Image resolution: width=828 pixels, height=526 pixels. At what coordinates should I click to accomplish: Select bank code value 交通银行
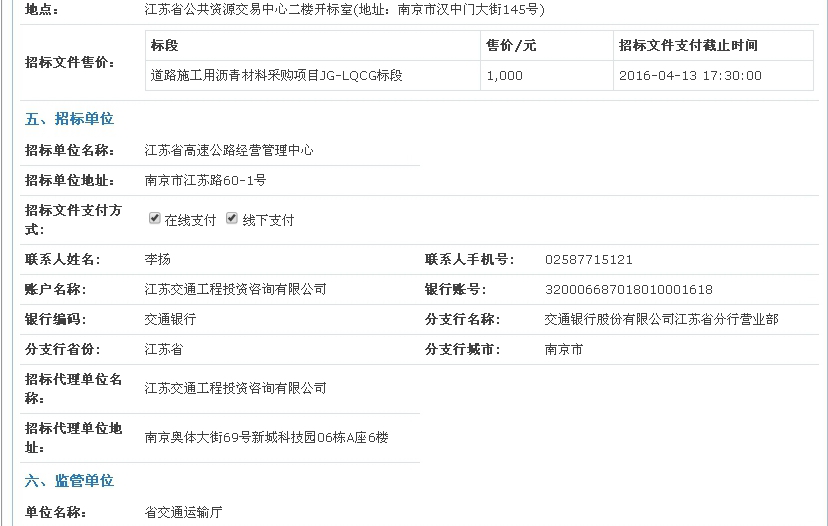click(170, 320)
